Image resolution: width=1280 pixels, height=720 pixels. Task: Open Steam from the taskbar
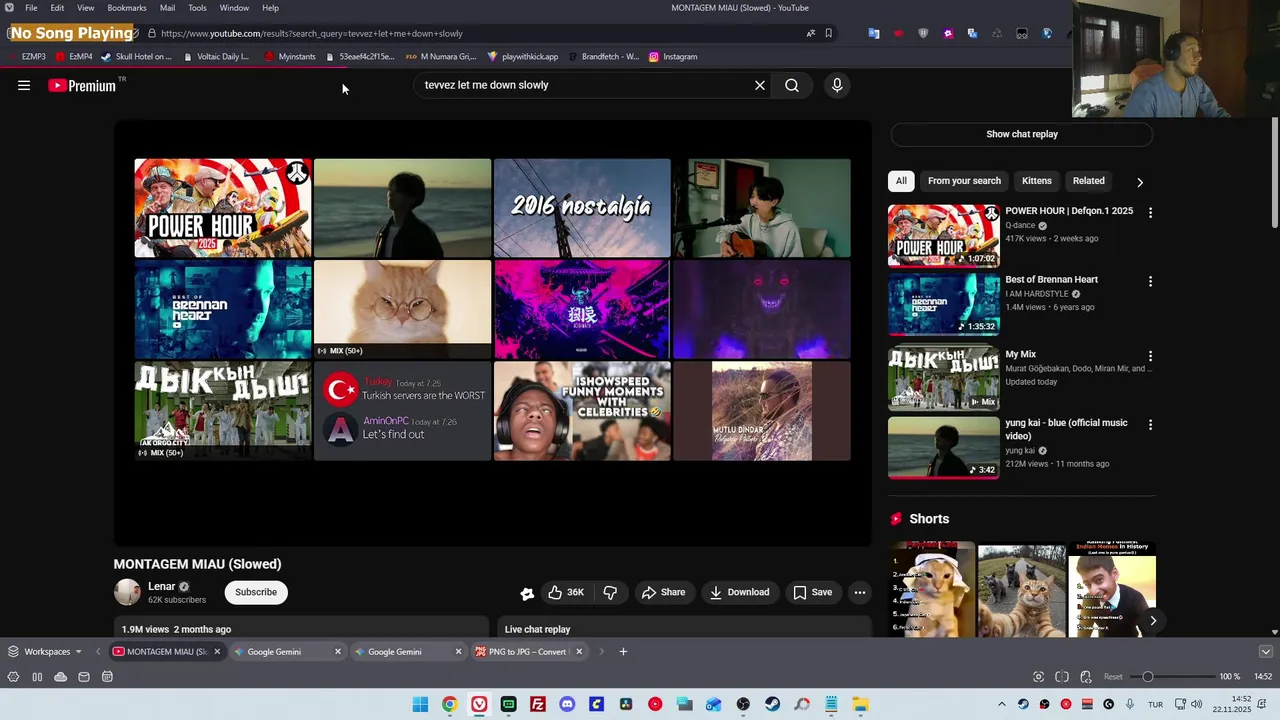click(x=772, y=705)
